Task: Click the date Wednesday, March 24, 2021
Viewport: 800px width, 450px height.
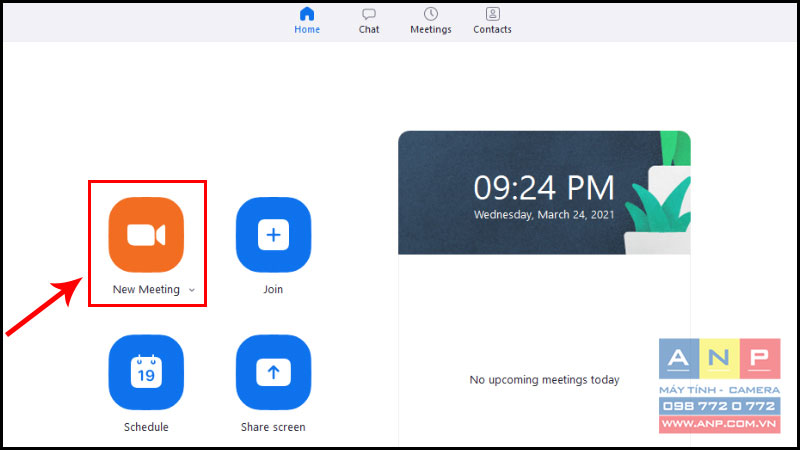Action: pyautogui.click(x=544, y=215)
